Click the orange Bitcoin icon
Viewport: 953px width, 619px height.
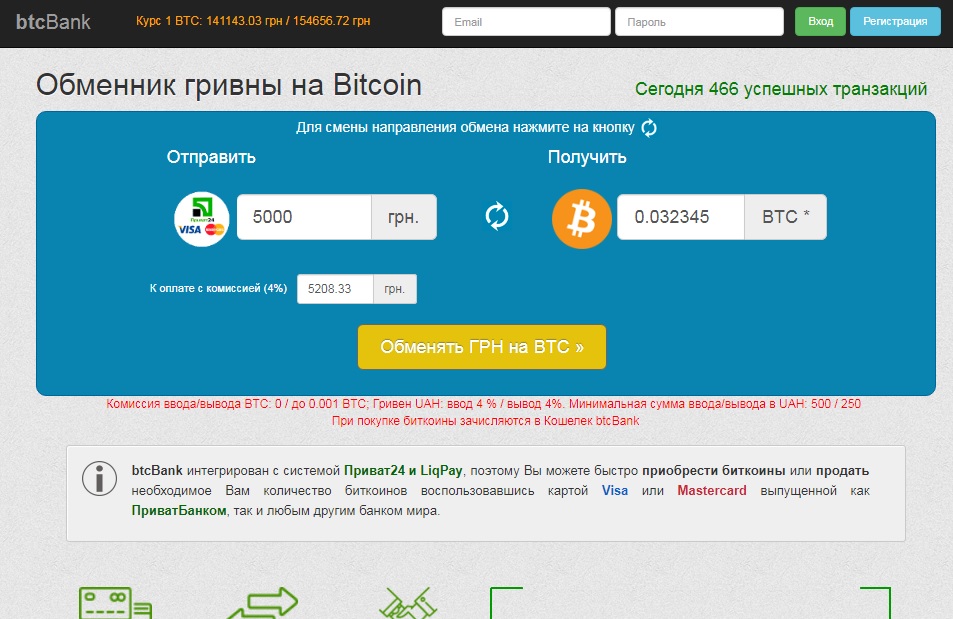coord(582,219)
